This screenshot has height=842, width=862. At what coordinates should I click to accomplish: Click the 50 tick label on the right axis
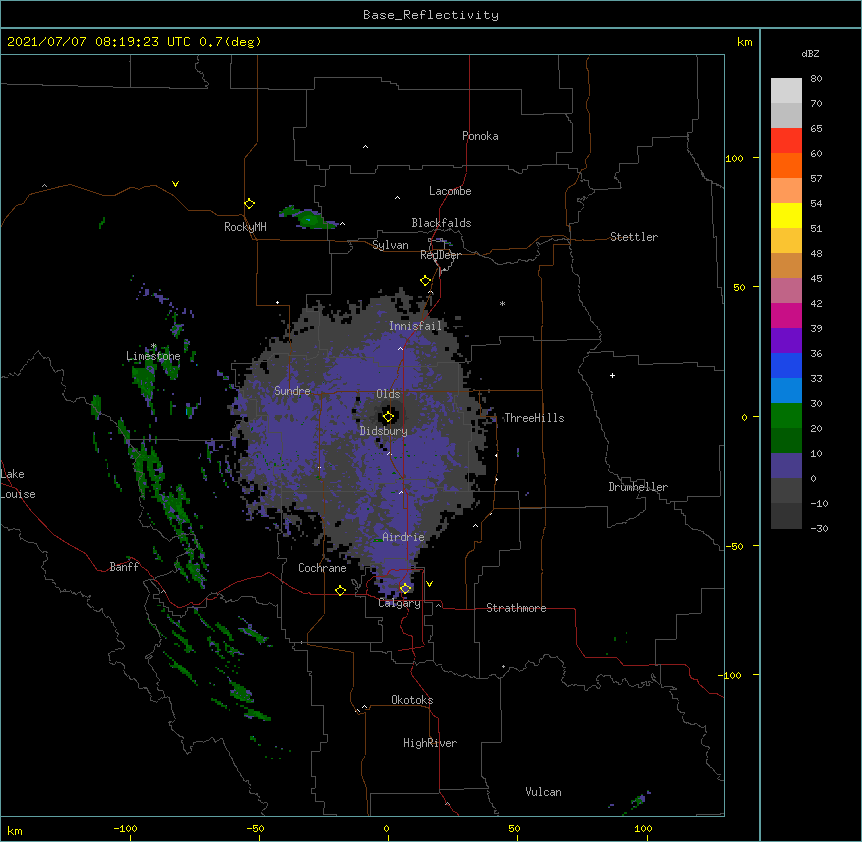coord(739,287)
